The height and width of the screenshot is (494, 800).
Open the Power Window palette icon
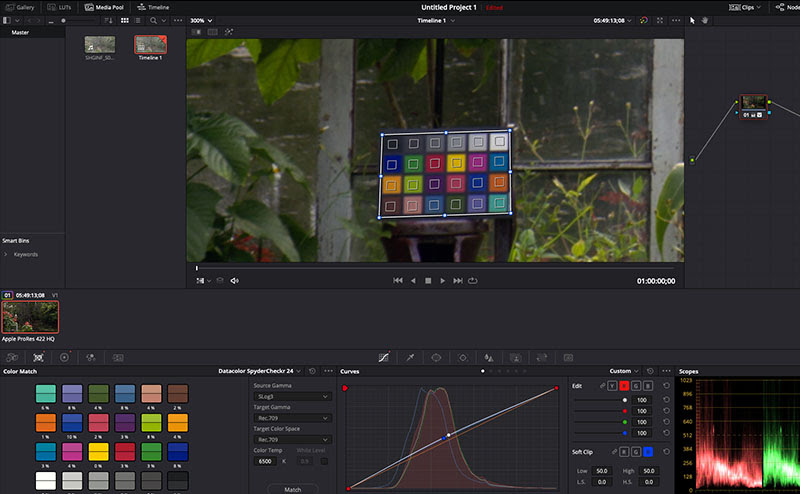click(x=436, y=358)
